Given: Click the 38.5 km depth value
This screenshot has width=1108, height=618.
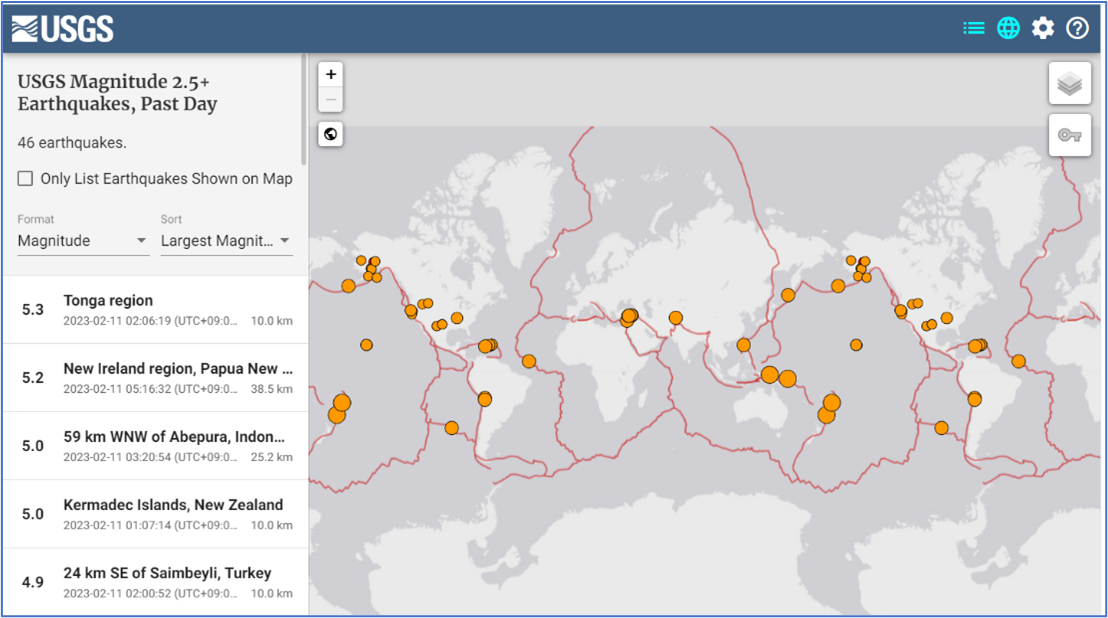Looking at the screenshot, I should pyautogui.click(x=271, y=389).
